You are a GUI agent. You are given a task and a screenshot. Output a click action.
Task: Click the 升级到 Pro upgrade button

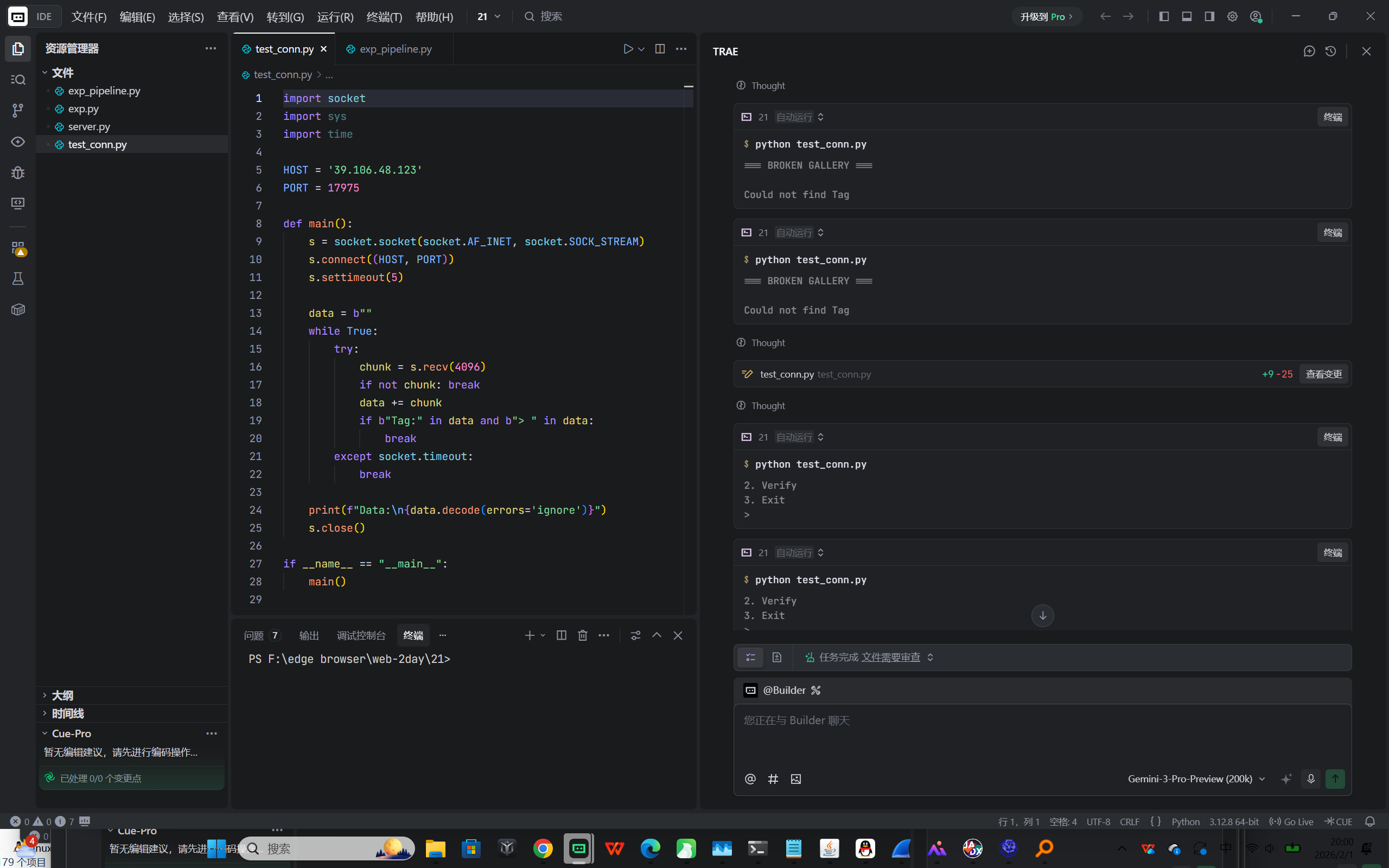1046,17
